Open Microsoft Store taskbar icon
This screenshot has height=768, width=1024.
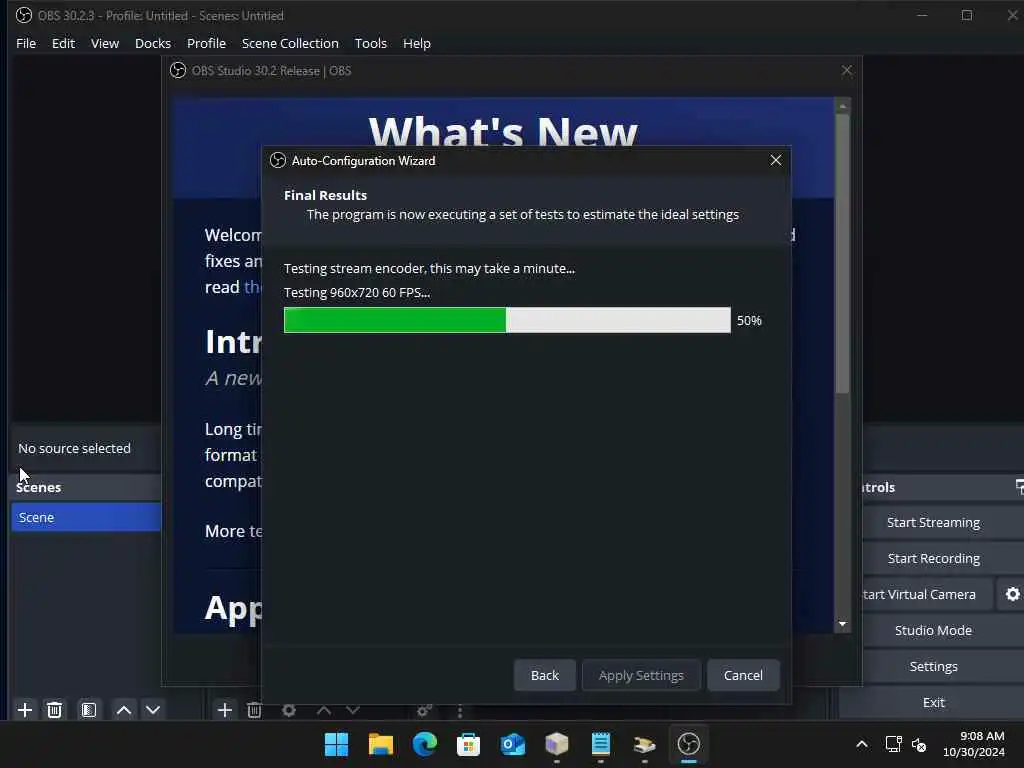point(468,744)
